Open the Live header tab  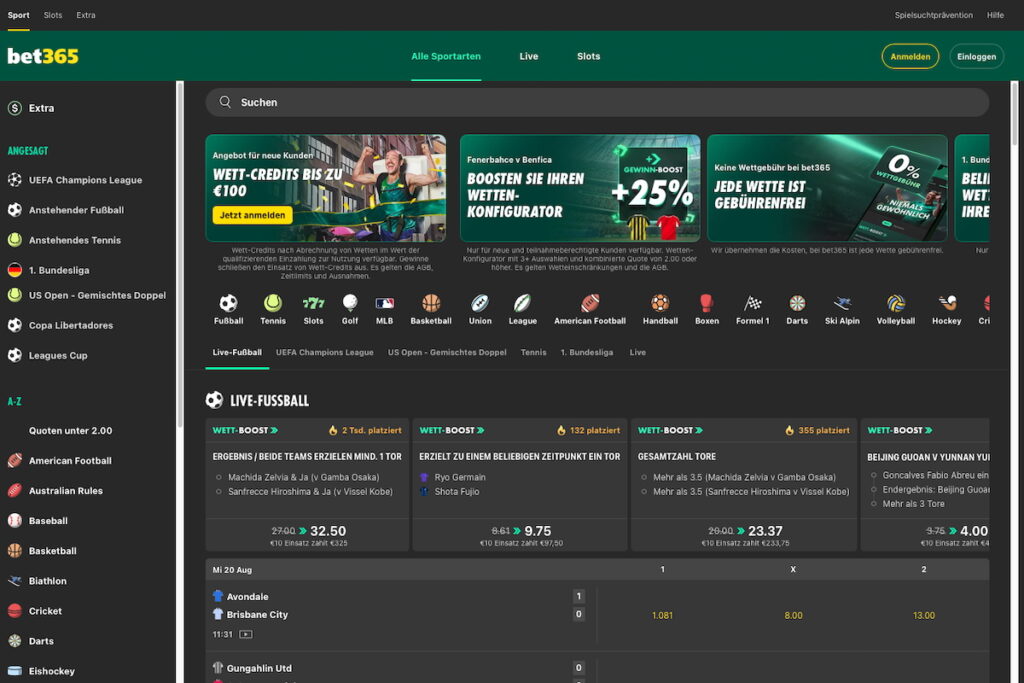coord(529,56)
